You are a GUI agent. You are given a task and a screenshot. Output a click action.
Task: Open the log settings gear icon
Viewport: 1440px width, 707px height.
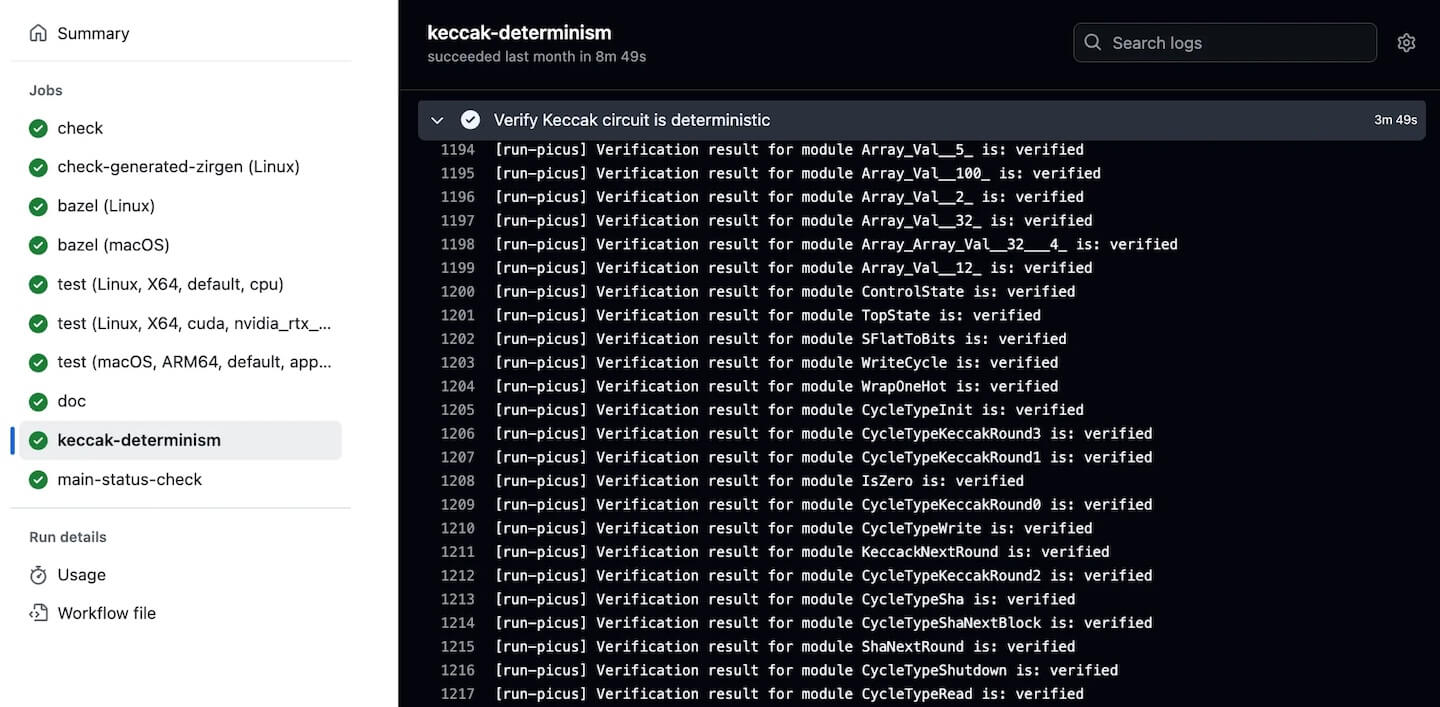1406,43
